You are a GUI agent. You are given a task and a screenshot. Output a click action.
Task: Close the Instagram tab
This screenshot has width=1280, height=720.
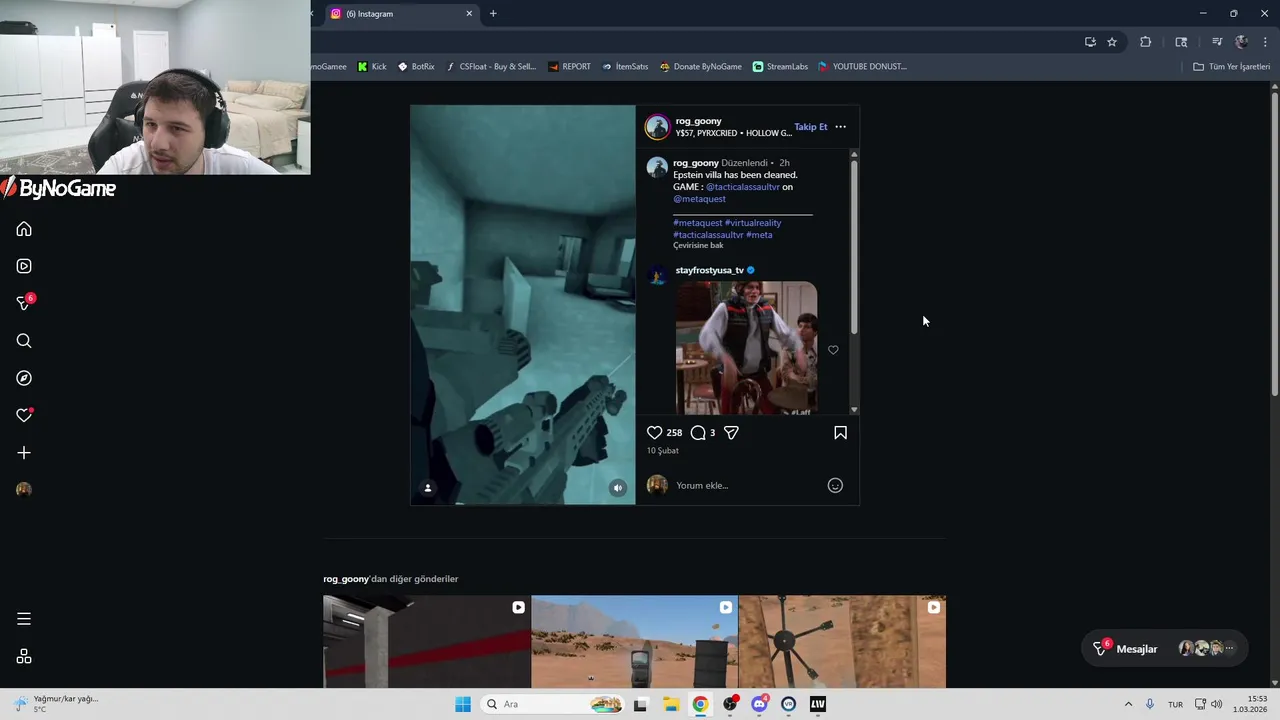(469, 14)
